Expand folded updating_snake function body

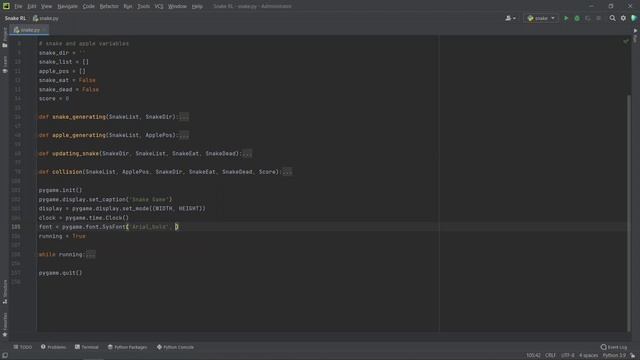pyautogui.click(x=247, y=153)
